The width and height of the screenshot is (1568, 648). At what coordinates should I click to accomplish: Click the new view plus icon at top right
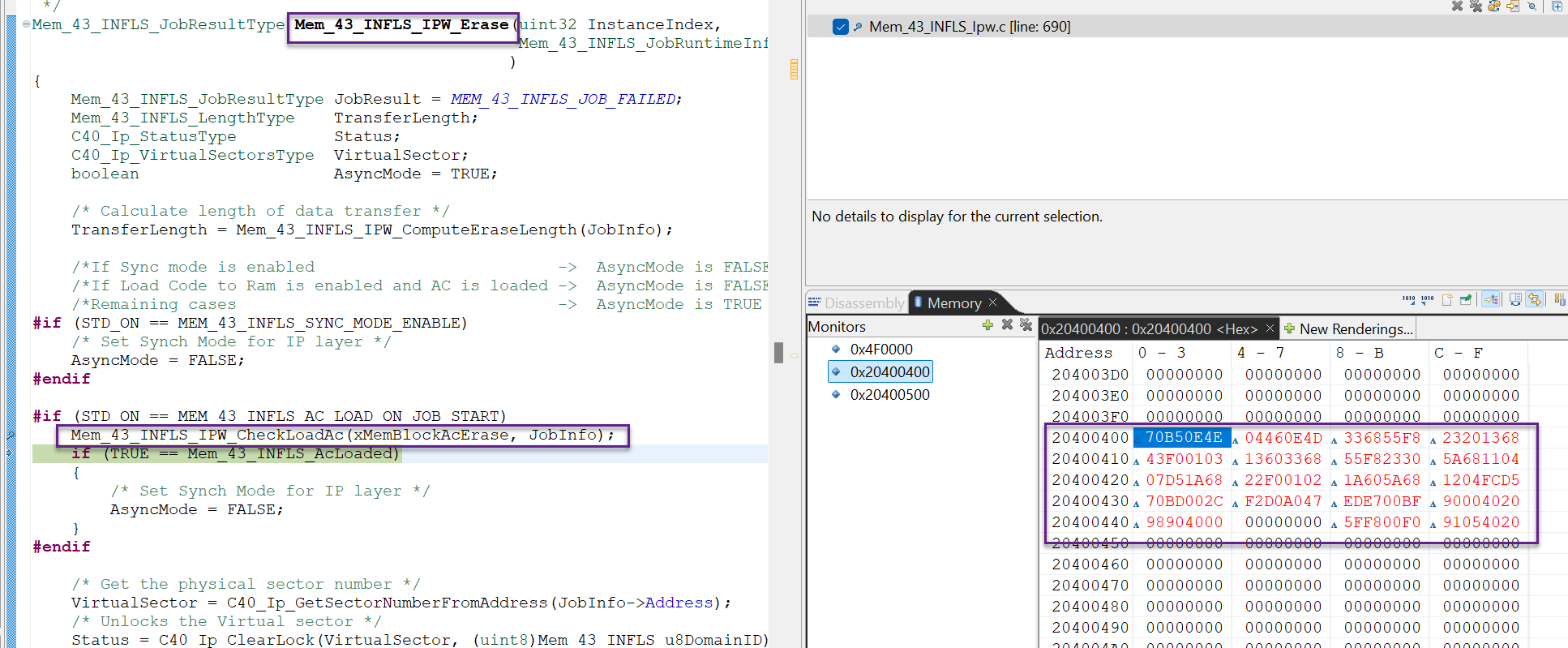tap(1557, 6)
